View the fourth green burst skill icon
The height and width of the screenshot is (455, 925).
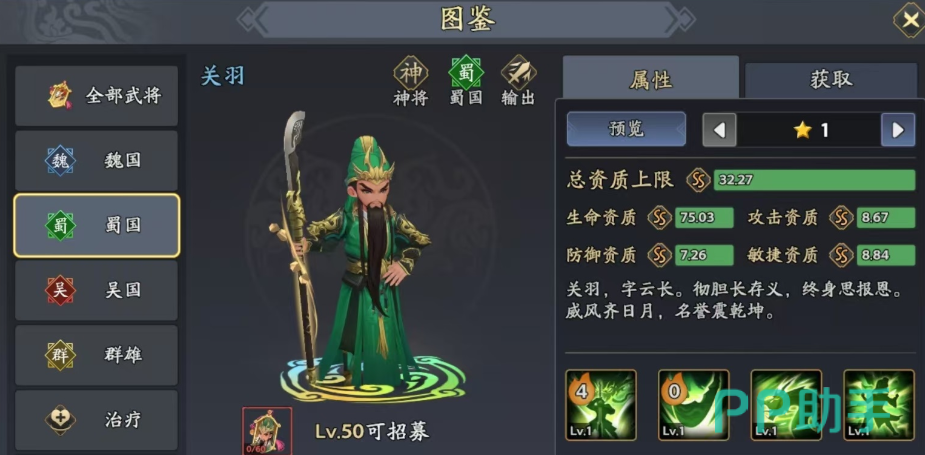(x=879, y=404)
